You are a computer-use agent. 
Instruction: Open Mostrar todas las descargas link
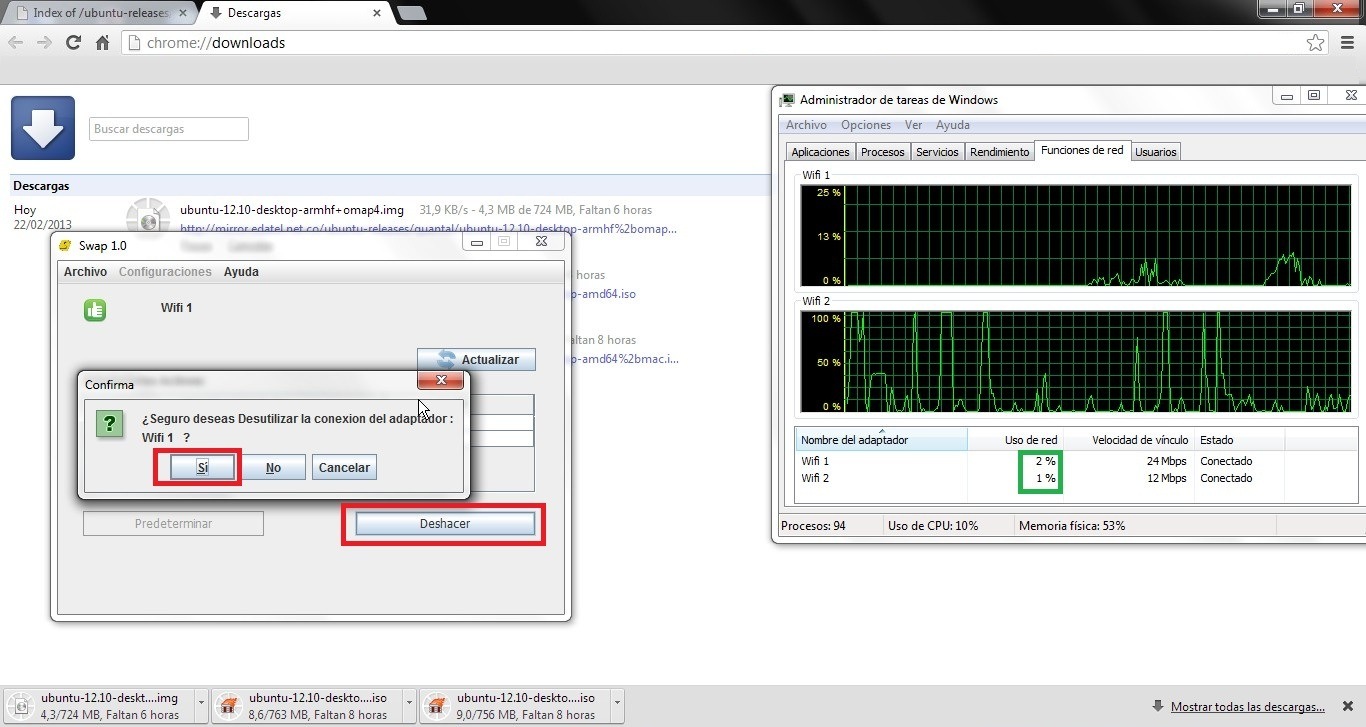1248,707
